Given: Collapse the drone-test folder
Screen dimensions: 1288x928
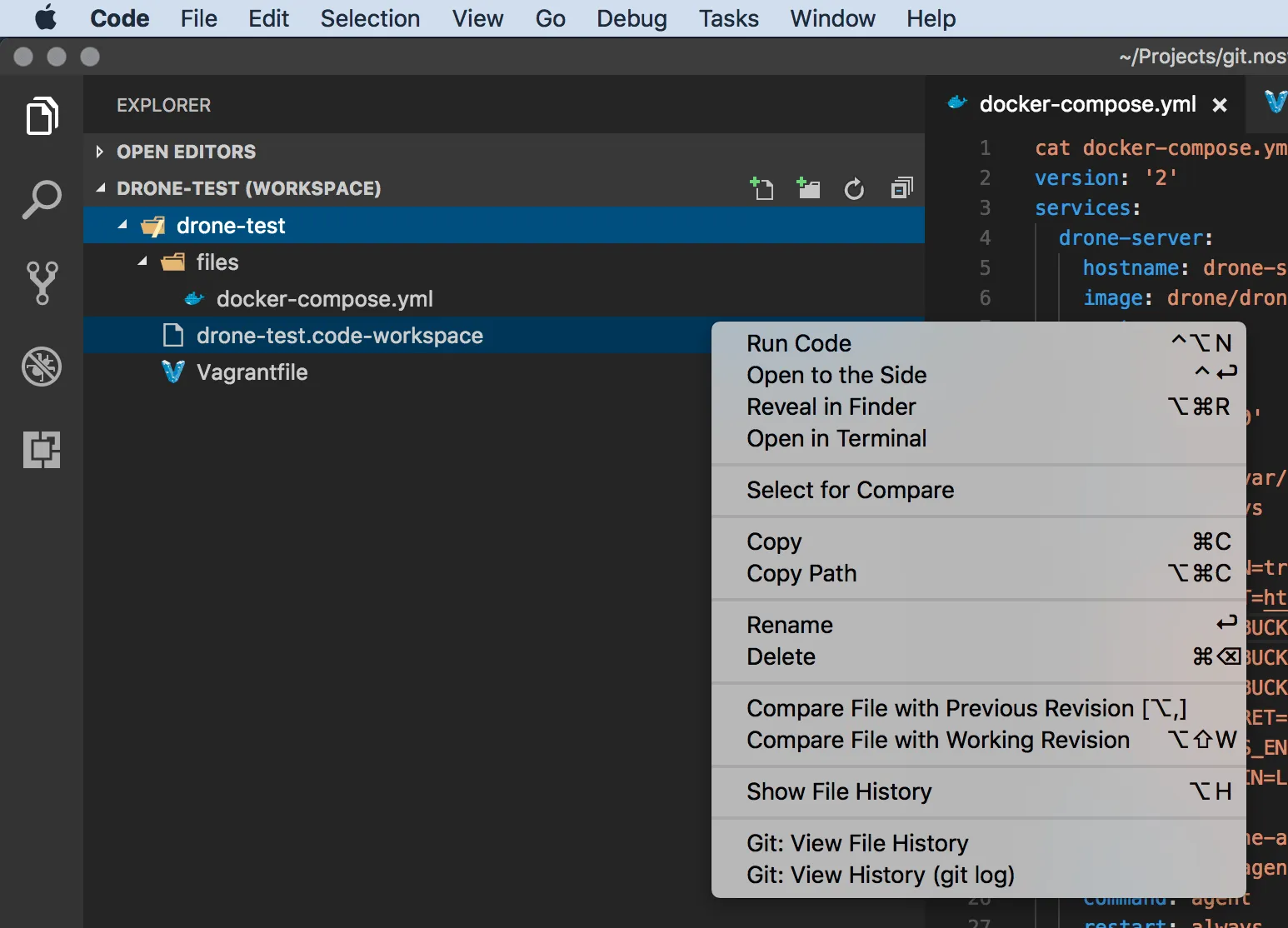Looking at the screenshot, I should [x=122, y=226].
